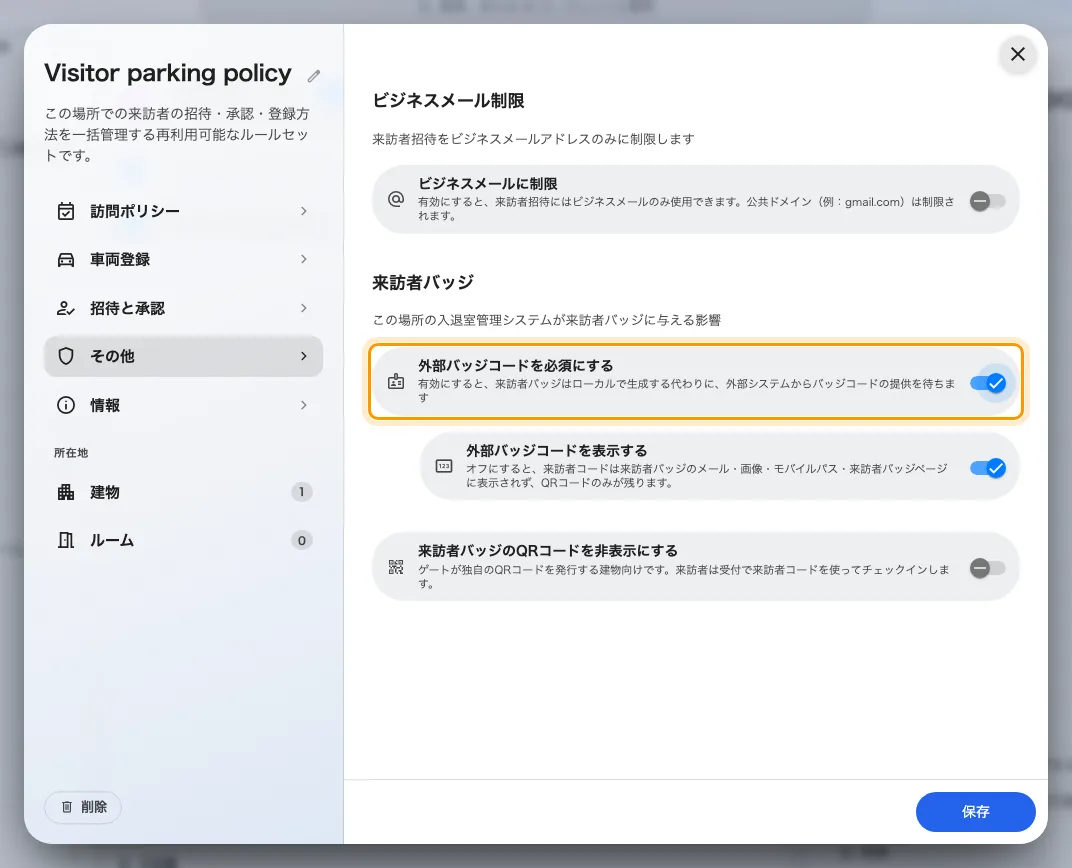
Task: Open the 招待と承認 section
Action: 183,308
